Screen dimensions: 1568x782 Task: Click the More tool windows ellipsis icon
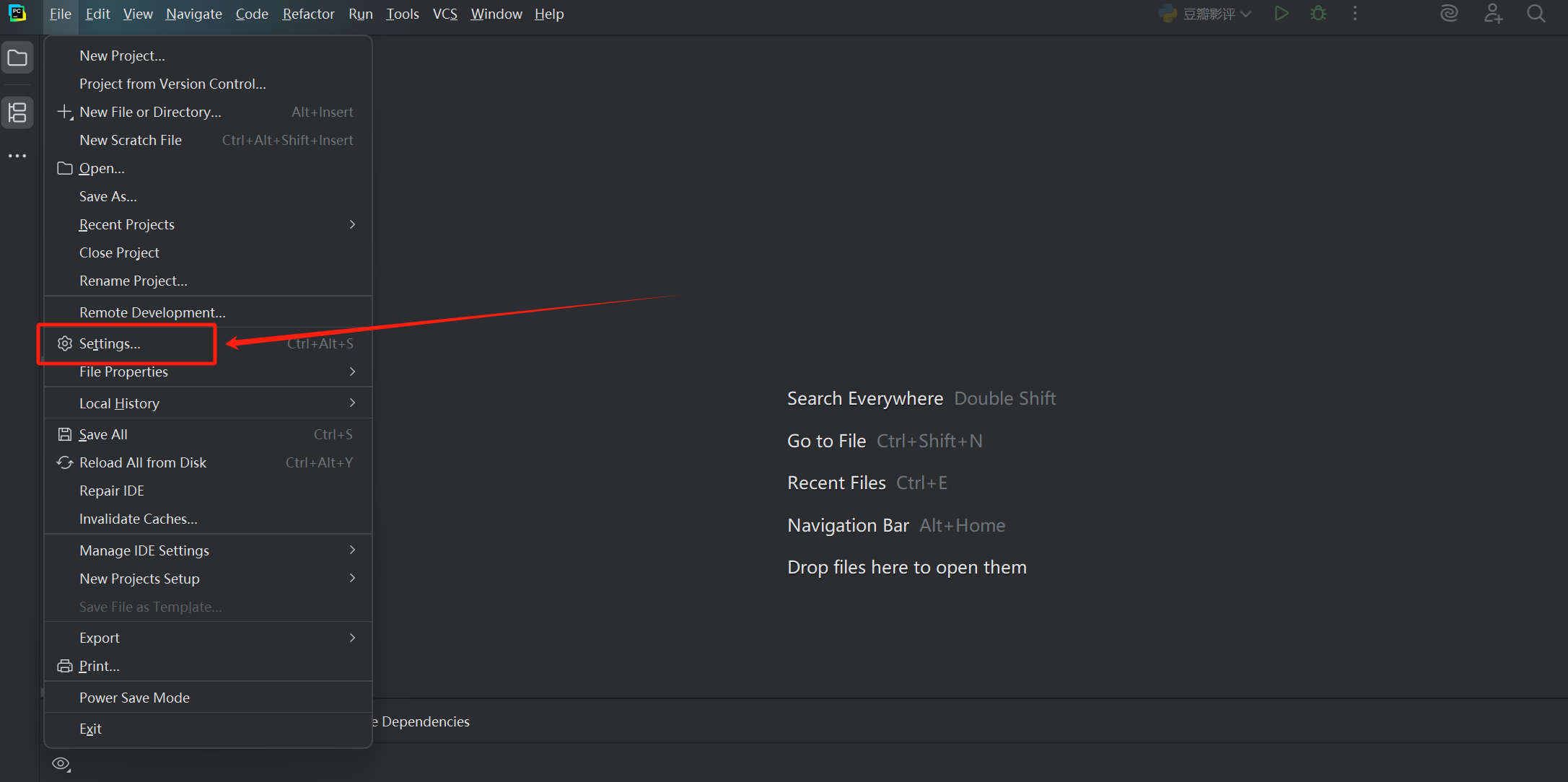click(x=17, y=156)
